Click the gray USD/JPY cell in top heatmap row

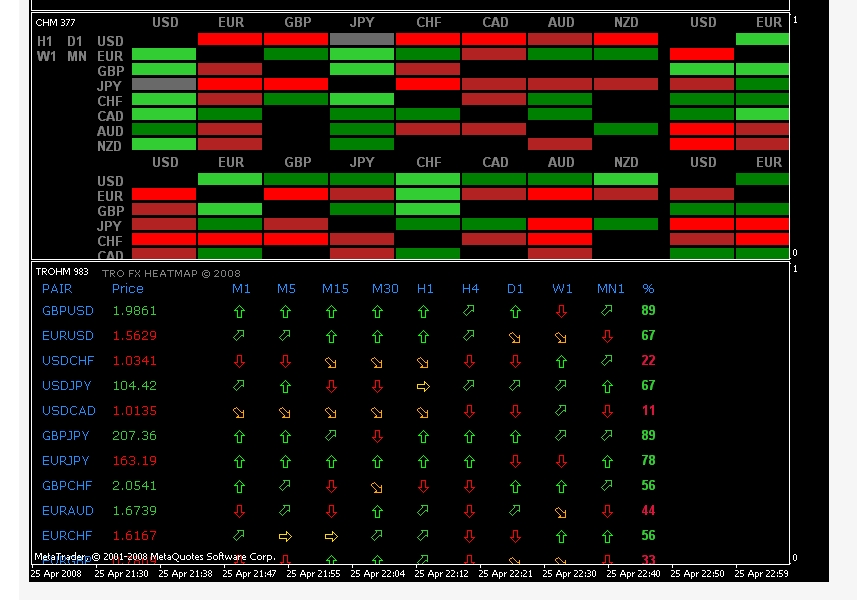(x=362, y=39)
